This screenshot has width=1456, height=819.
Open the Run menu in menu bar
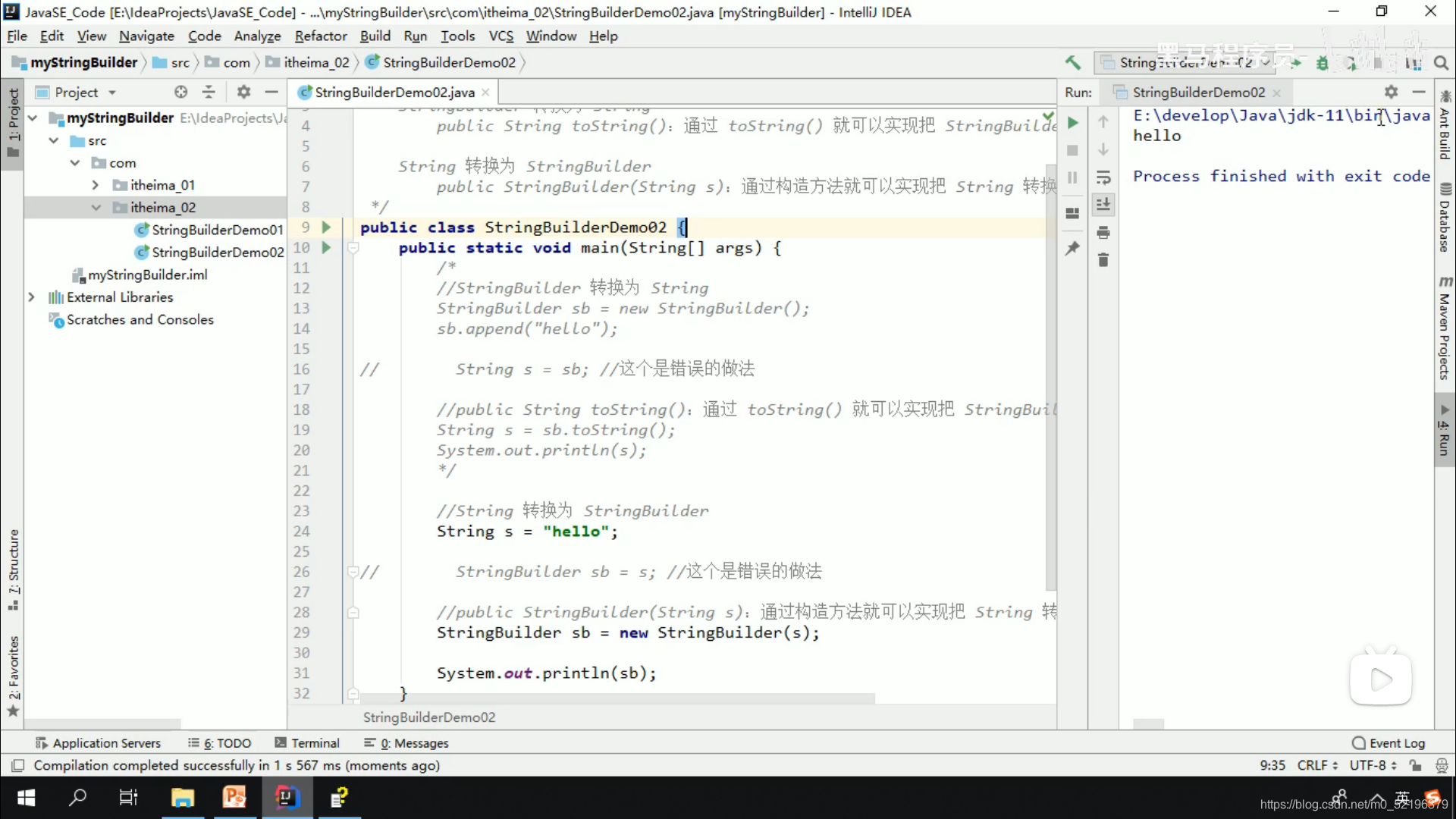tap(414, 36)
